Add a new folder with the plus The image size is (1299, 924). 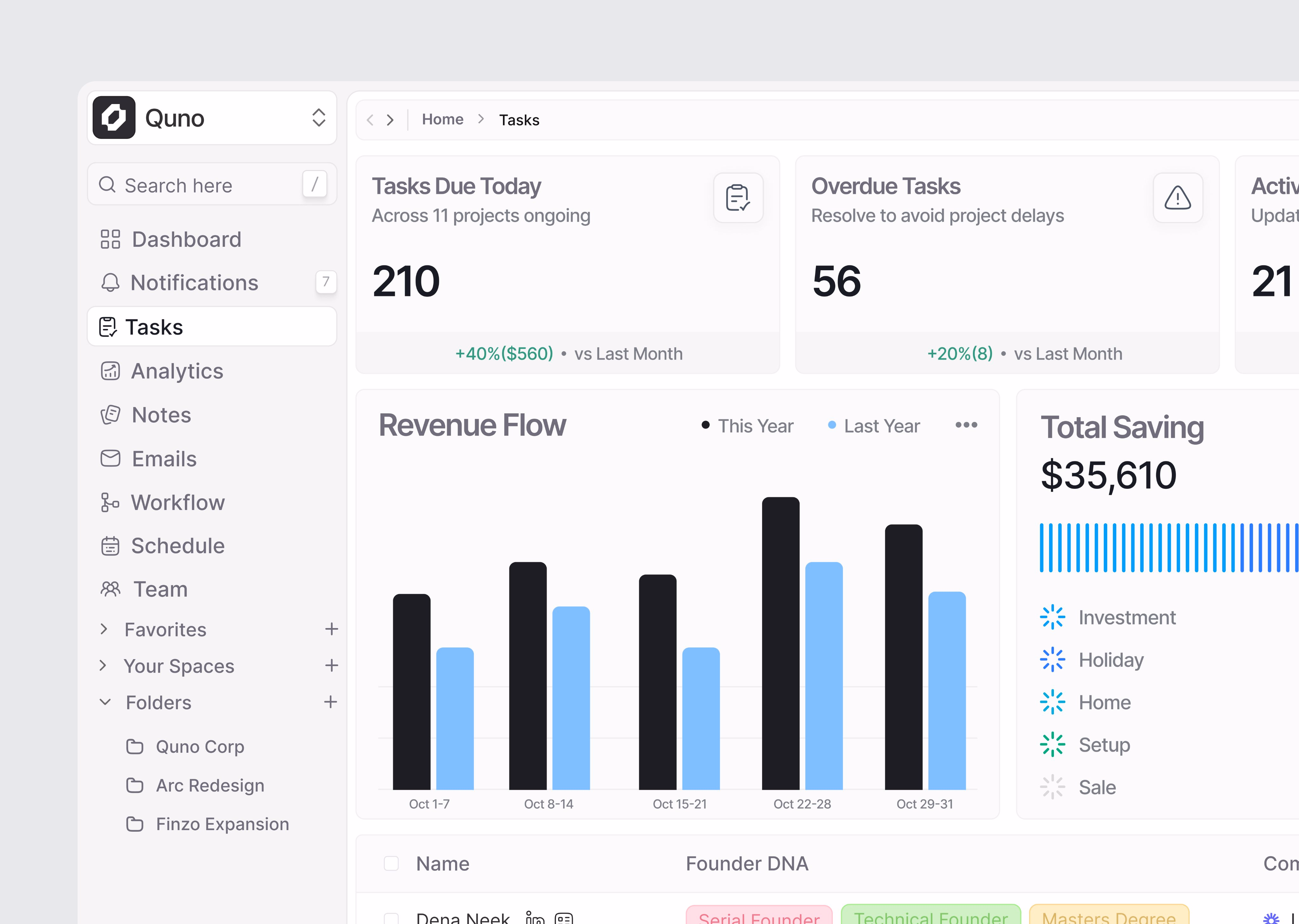point(330,702)
